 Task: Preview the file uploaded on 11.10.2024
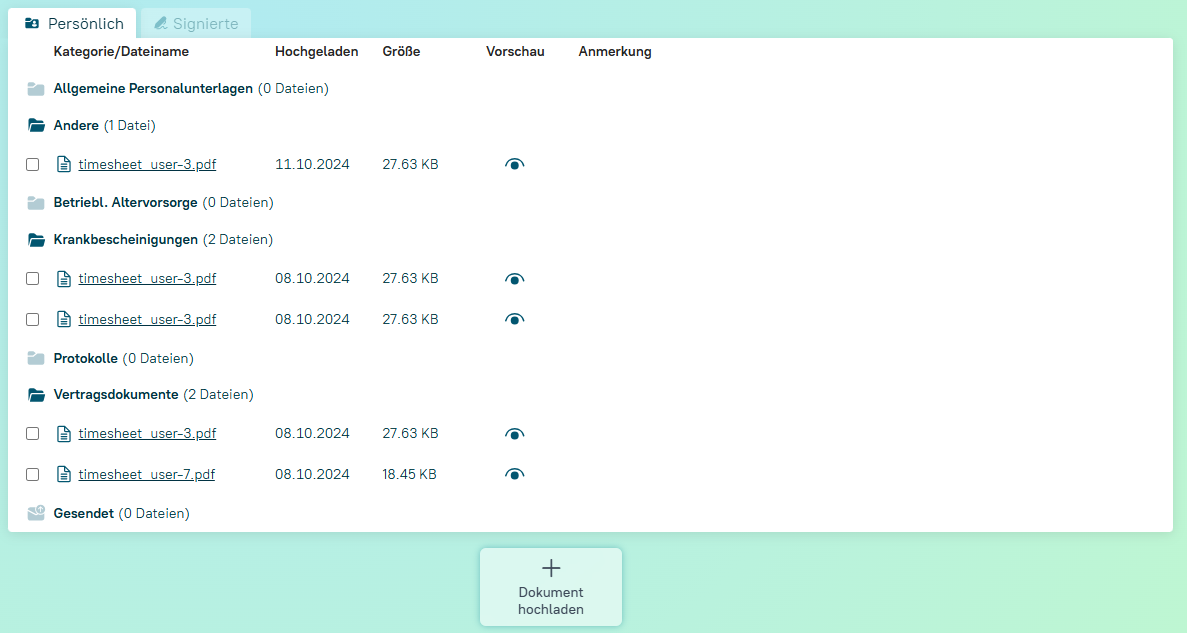tap(514, 165)
